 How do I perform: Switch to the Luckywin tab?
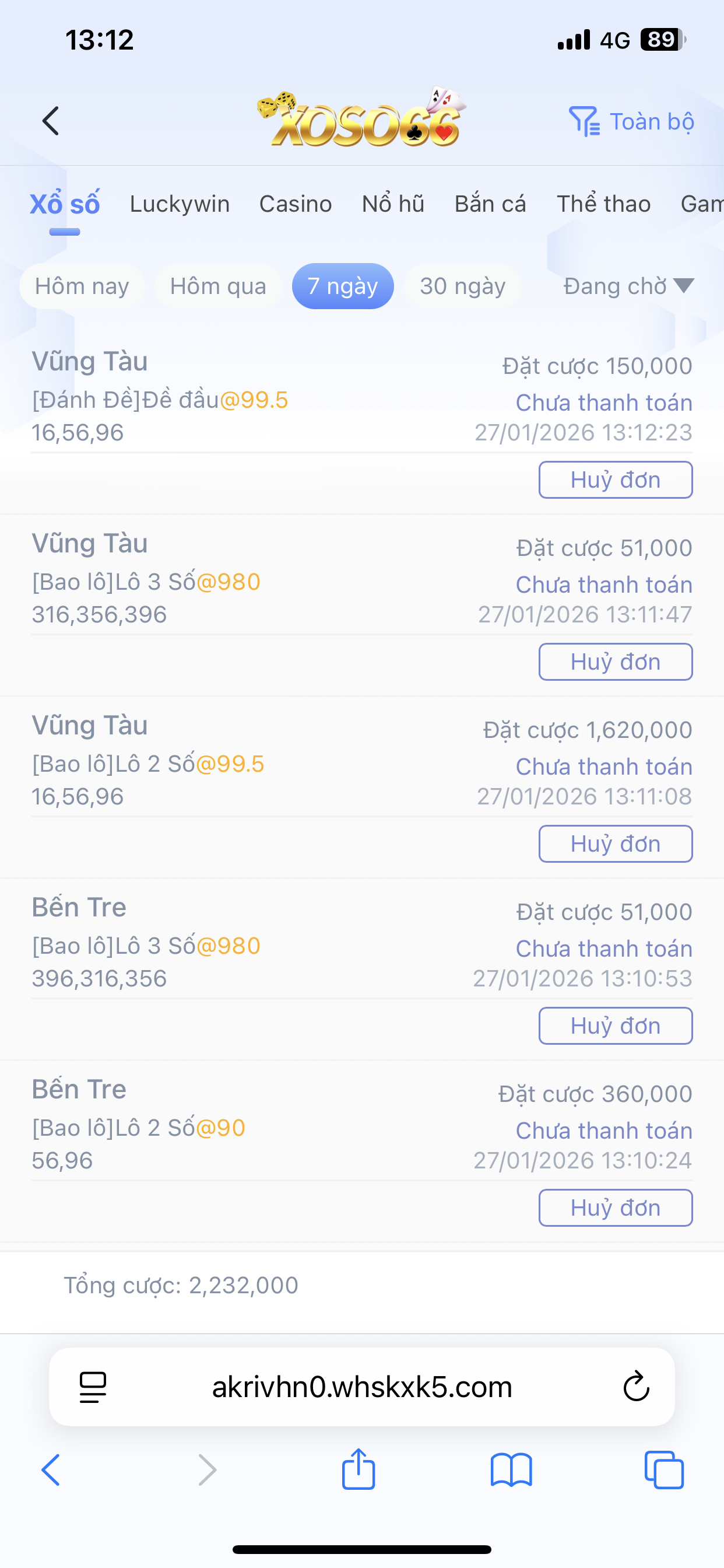(180, 204)
